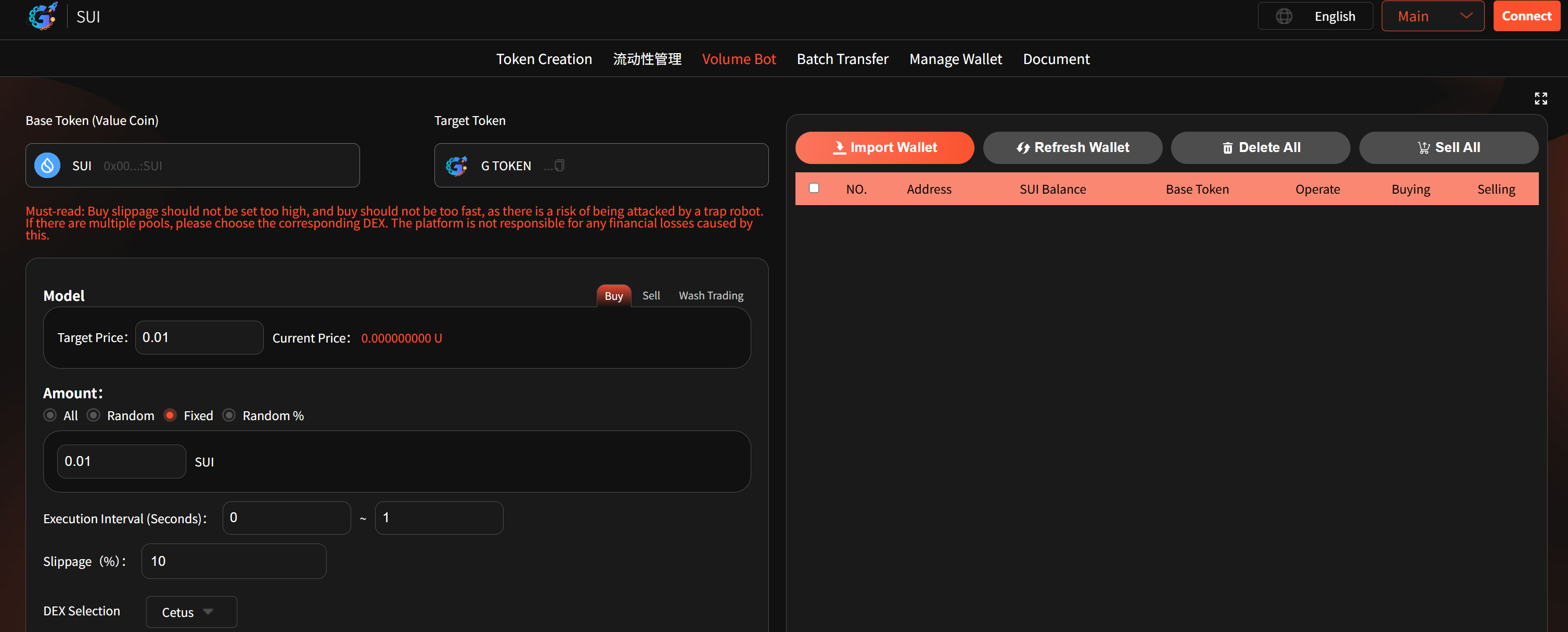Click the G TOKEN logo icon

(457, 166)
